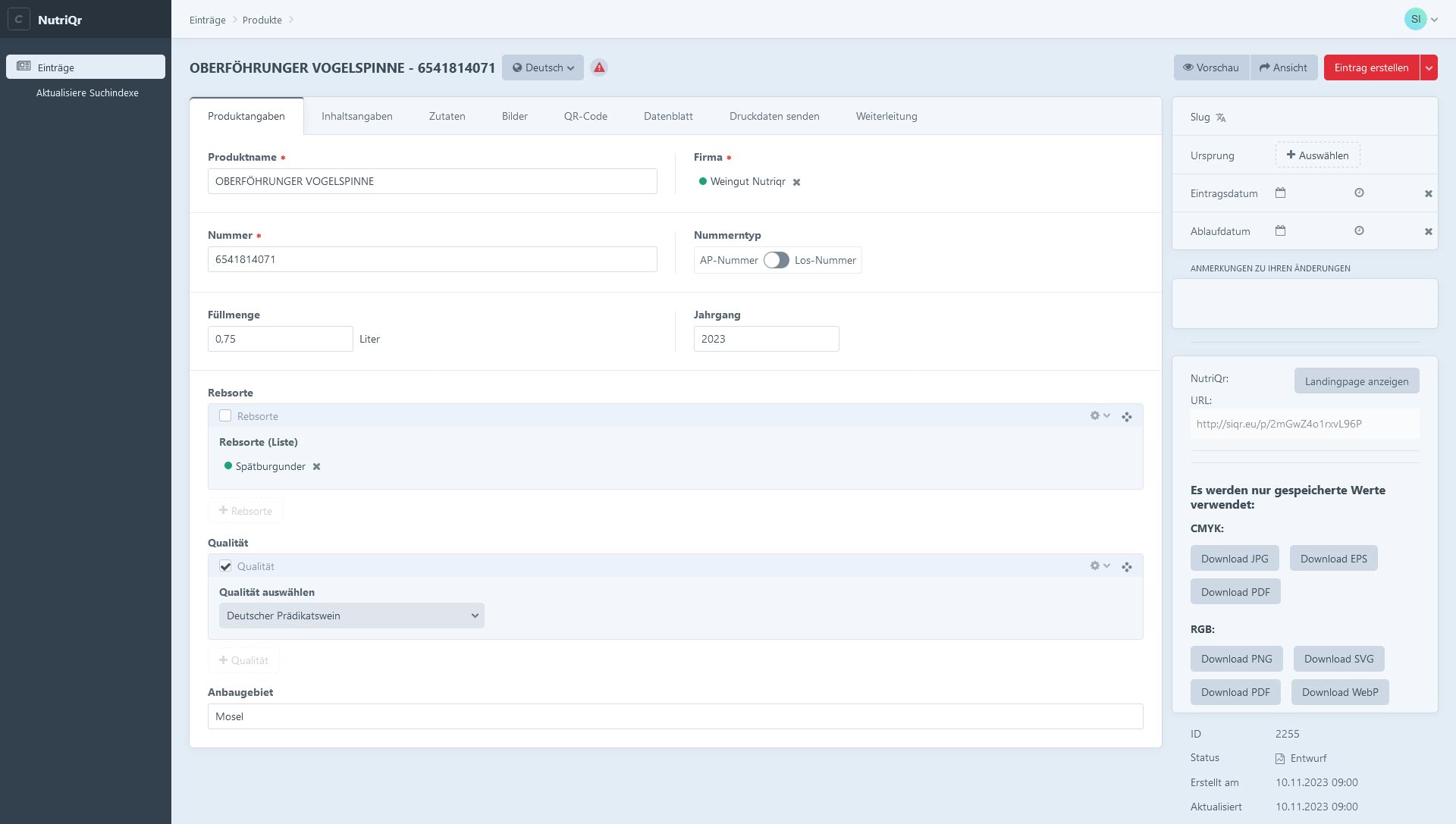Image resolution: width=1456 pixels, height=824 pixels.
Task: Open the QR-Code tab
Action: (x=585, y=116)
